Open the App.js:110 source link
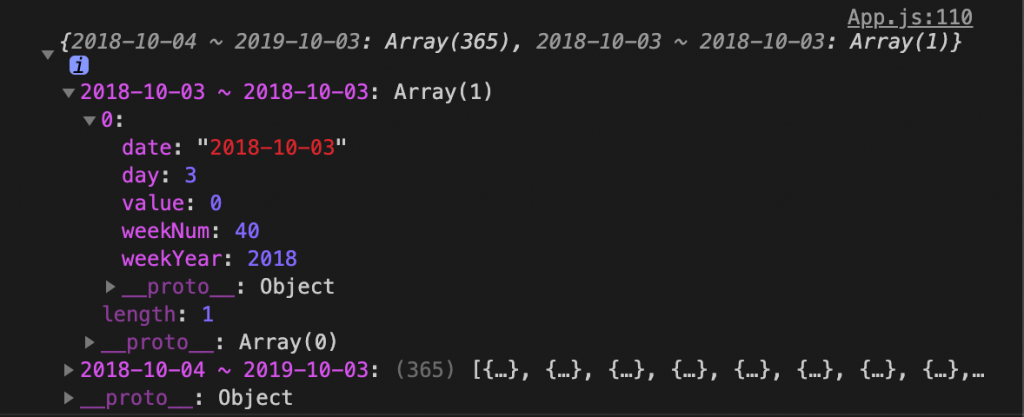The image size is (1024, 417). [x=910, y=18]
